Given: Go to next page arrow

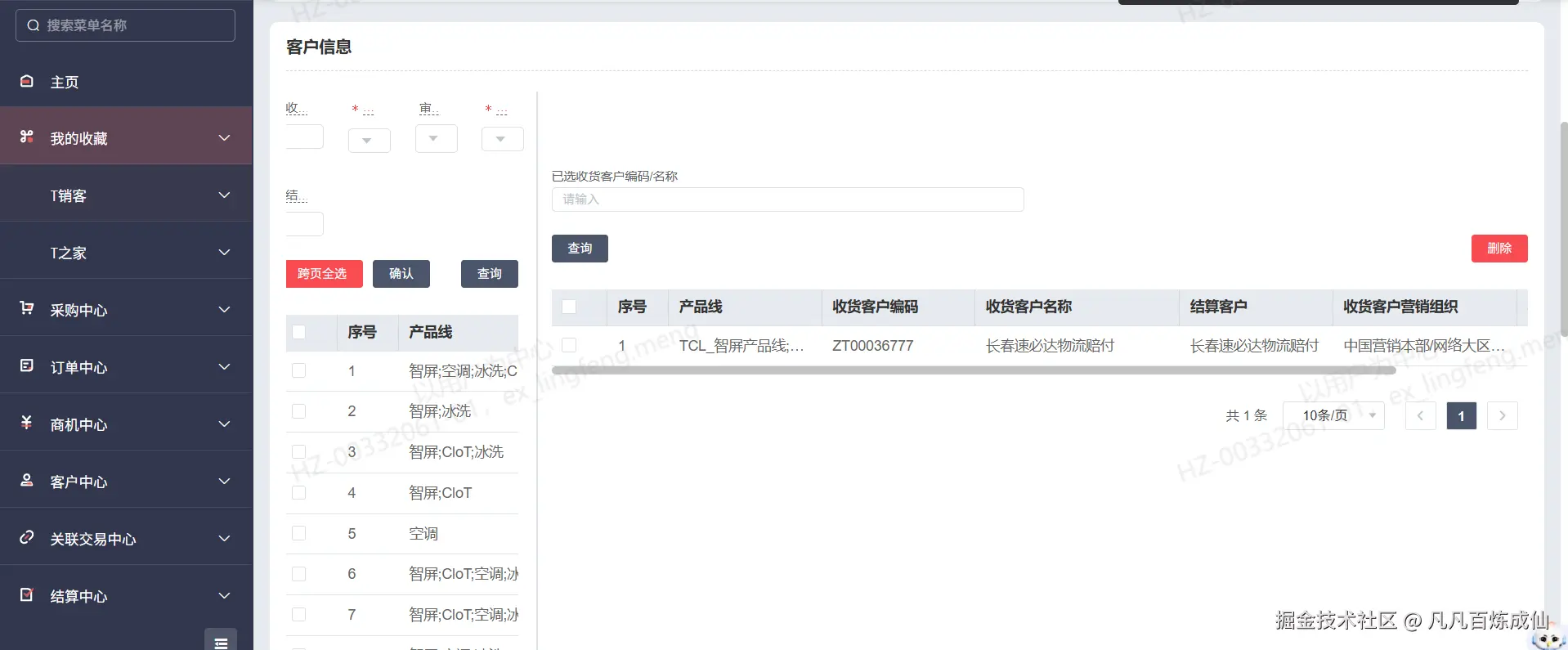Looking at the screenshot, I should [1503, 415].
